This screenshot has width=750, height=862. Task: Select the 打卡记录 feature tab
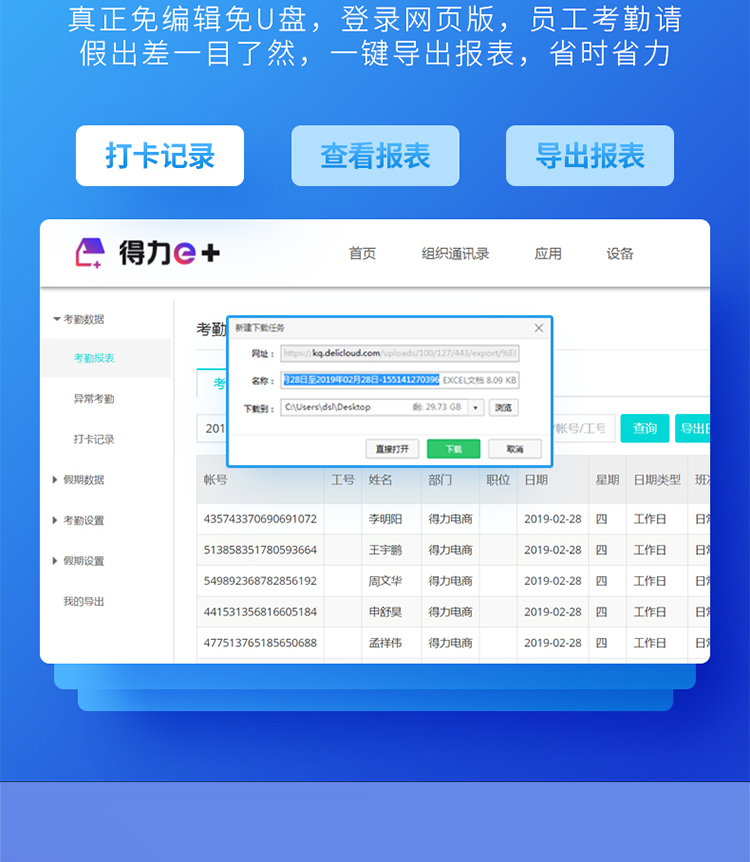tap(160, 156)
